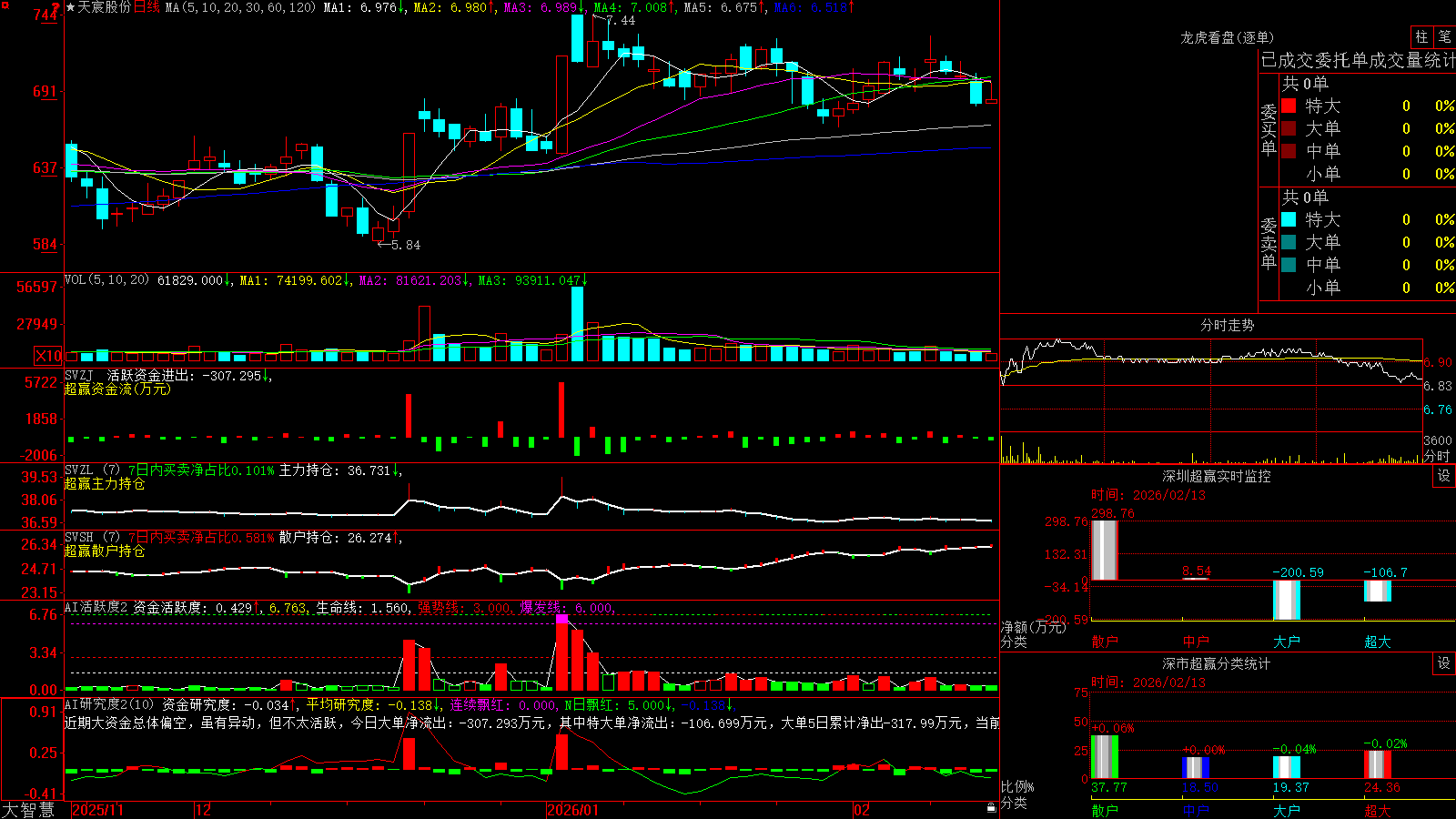
Task: Change the 日线 chart period
Action: click(x=147, y=7)
